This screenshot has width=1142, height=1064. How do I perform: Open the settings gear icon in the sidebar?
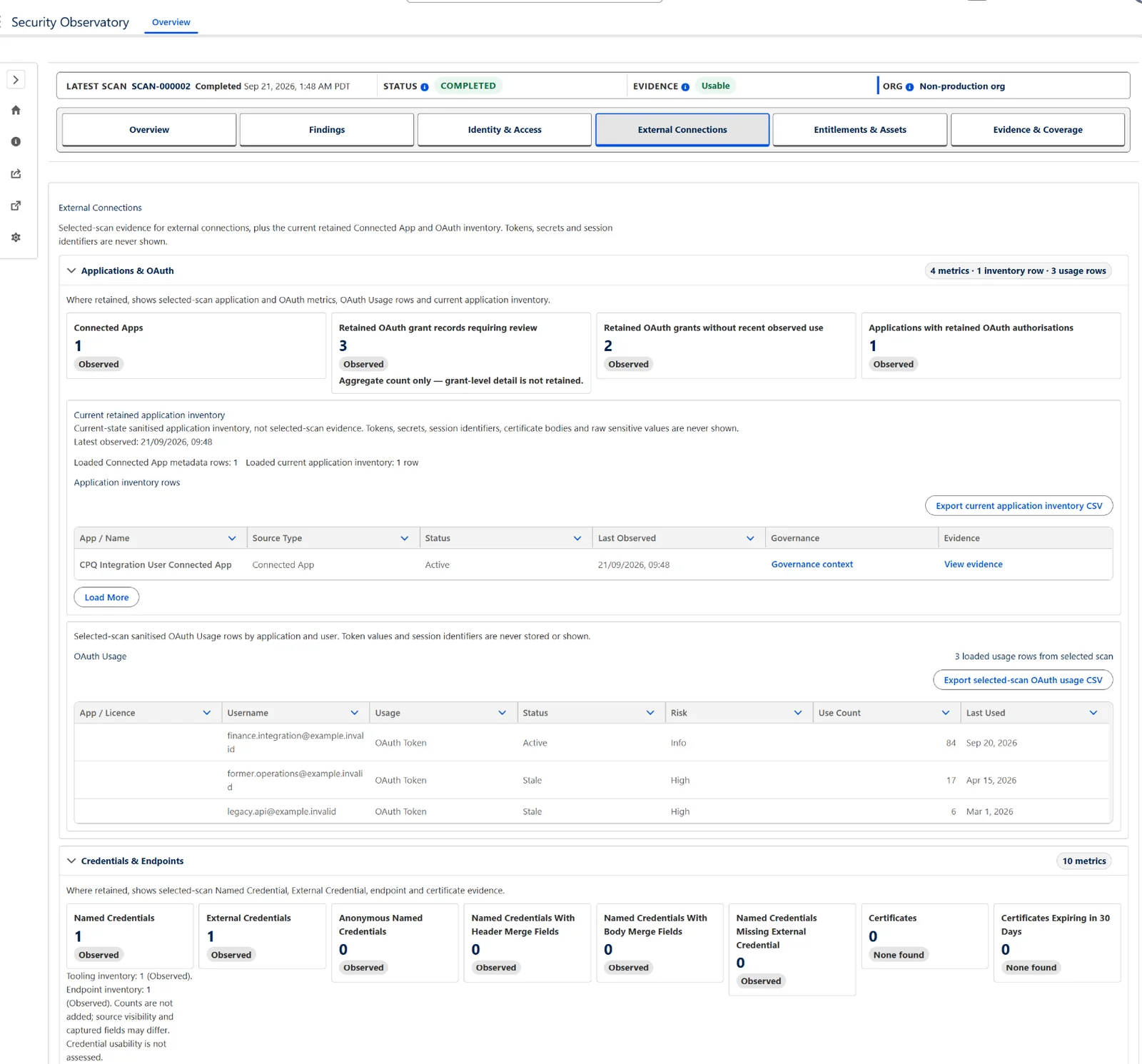[x=16, y=237]
